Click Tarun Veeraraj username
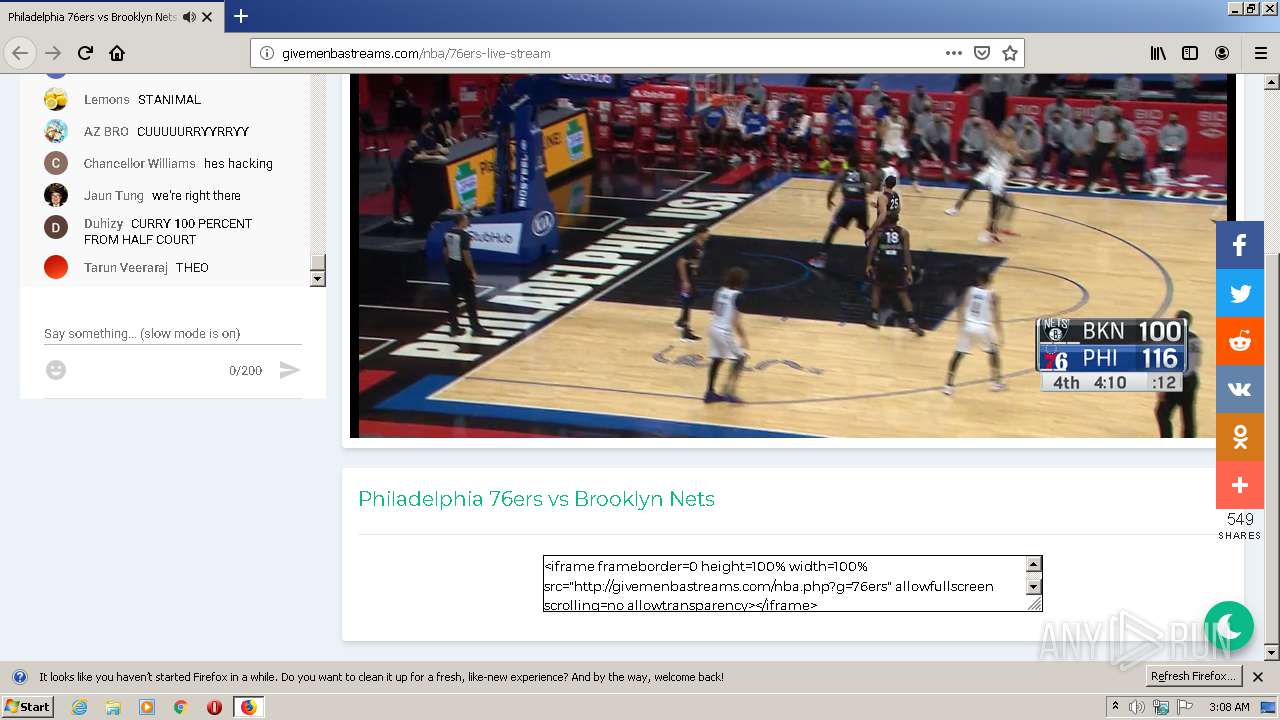The width and height of the screenshot is (1280, 720). (126, 267)
